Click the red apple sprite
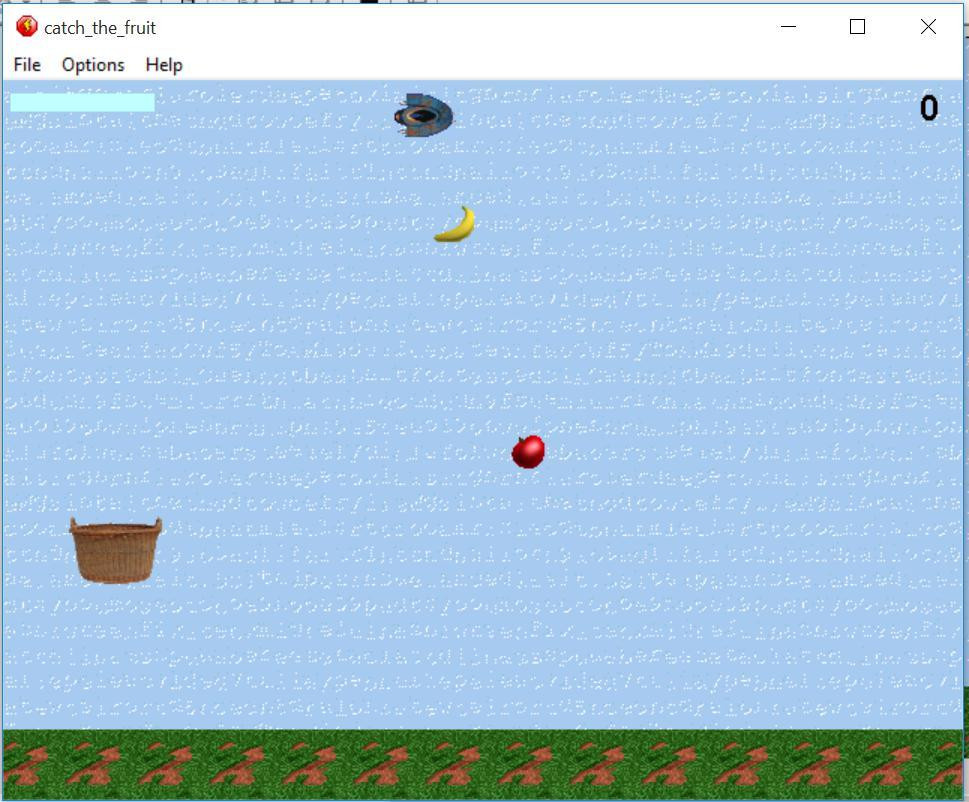The height and width of the screenshot is (802, 969). (x=528, y=452)
